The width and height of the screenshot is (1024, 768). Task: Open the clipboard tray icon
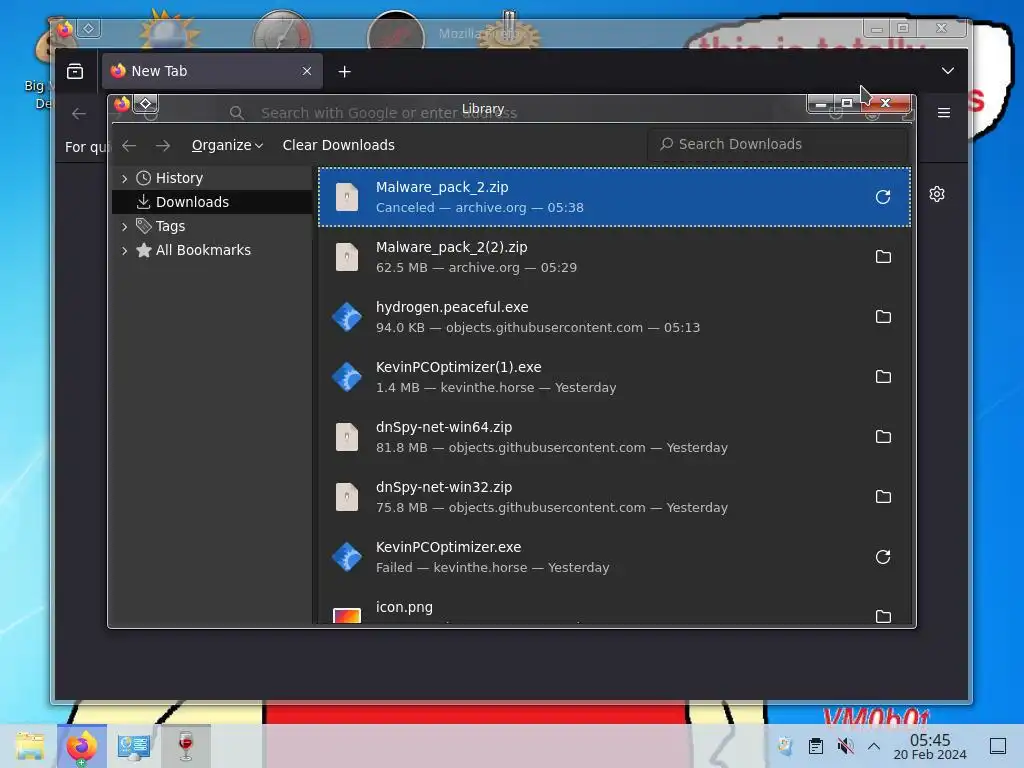[816, 745]
